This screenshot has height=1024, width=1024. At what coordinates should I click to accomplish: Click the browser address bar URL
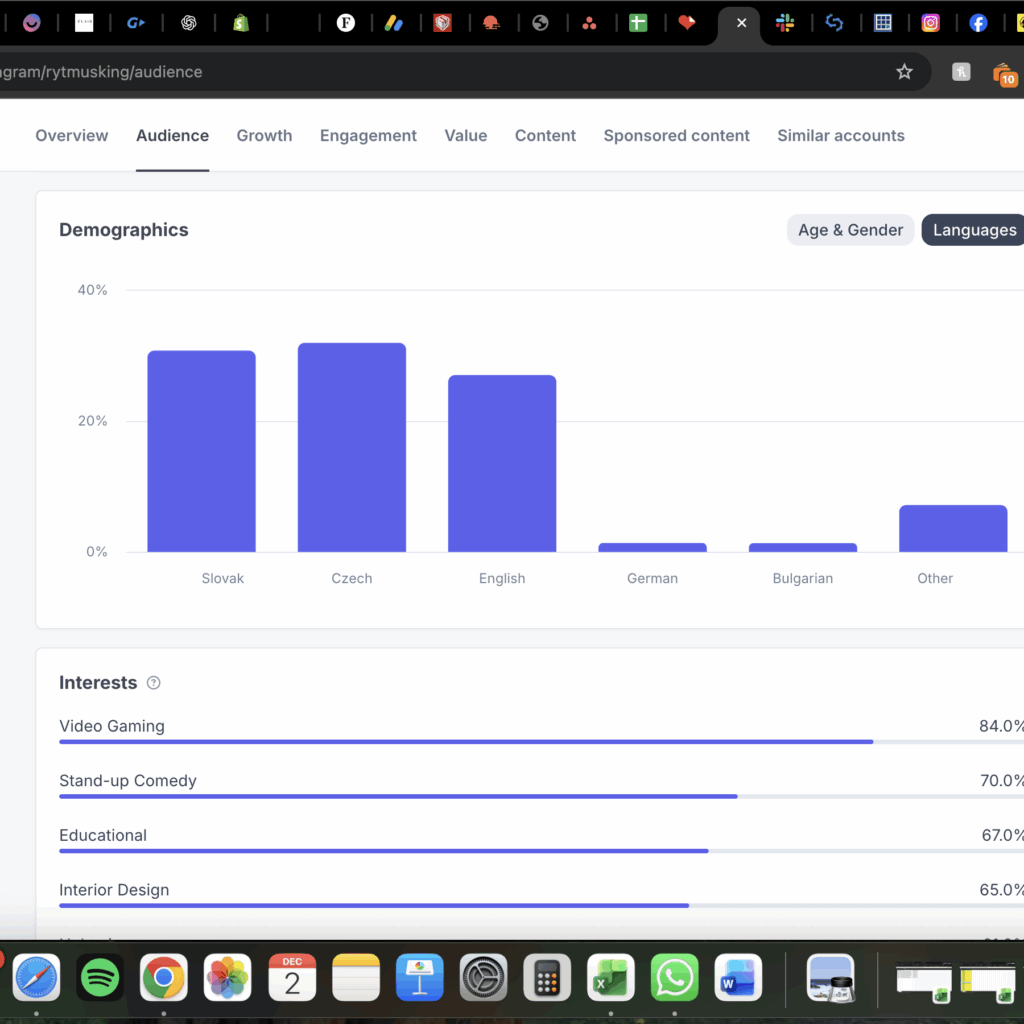(400, 72)
